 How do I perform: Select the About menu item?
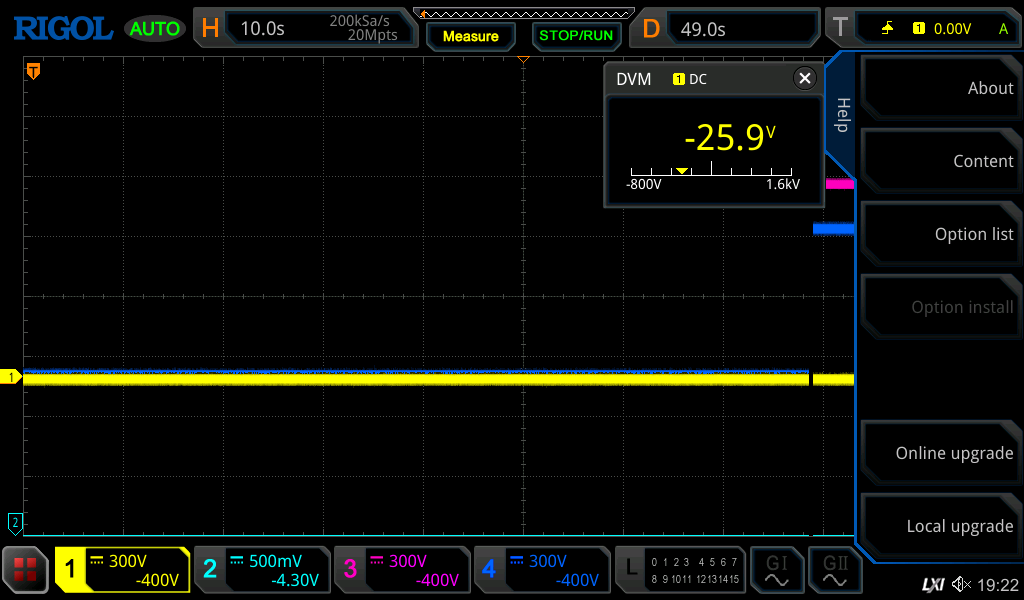[x=941, y=88]
